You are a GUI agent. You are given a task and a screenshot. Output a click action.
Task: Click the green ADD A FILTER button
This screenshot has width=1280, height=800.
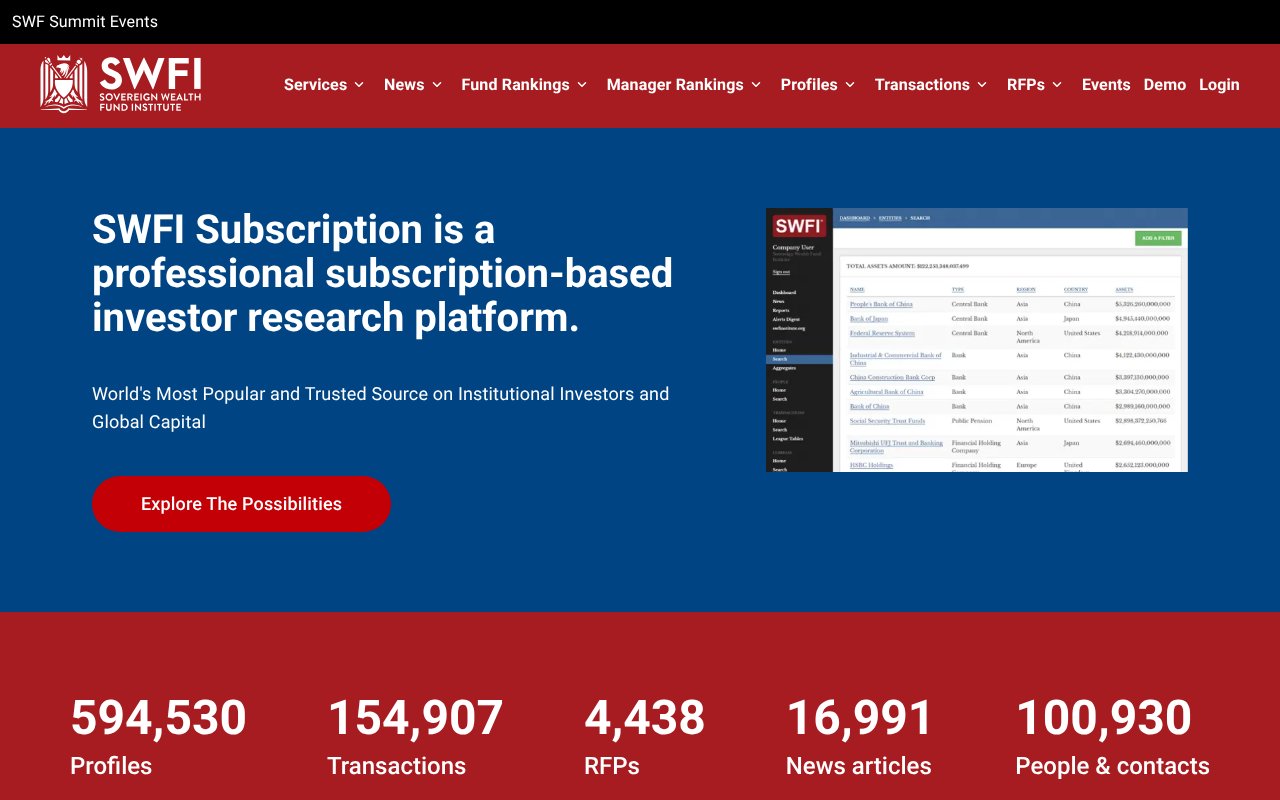[1157, 238]
